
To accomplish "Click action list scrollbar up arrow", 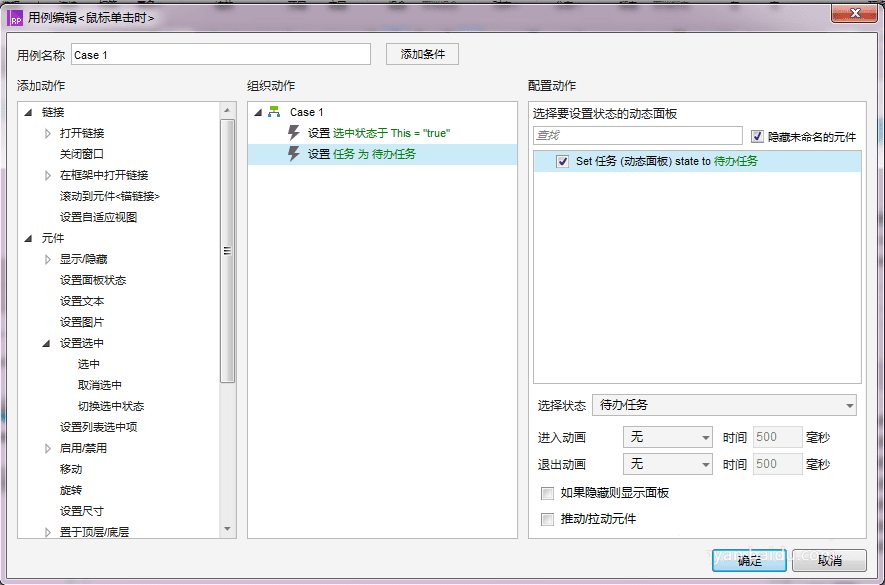I will 227,111.
